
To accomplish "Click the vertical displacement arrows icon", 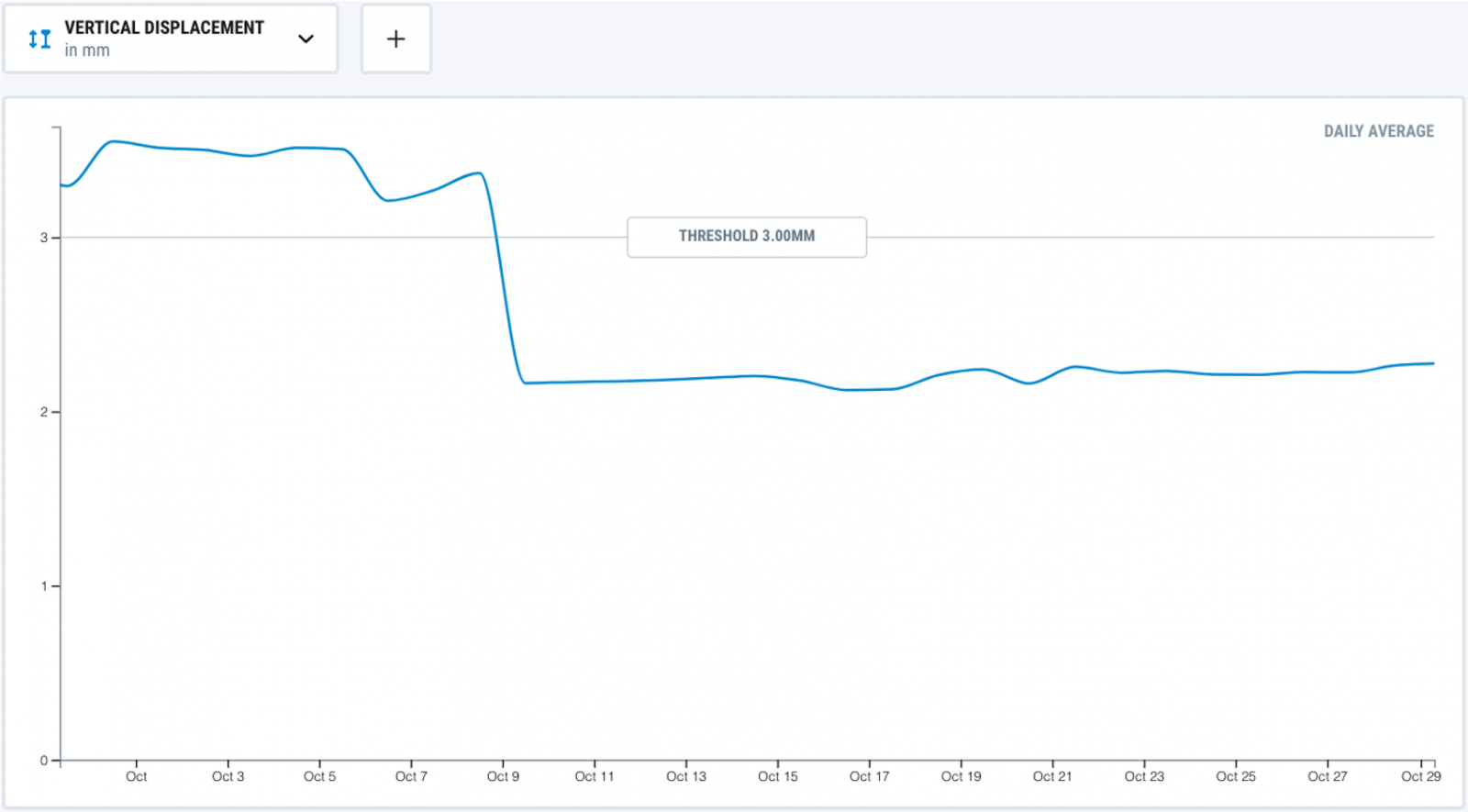I will (x=39, y=39).
